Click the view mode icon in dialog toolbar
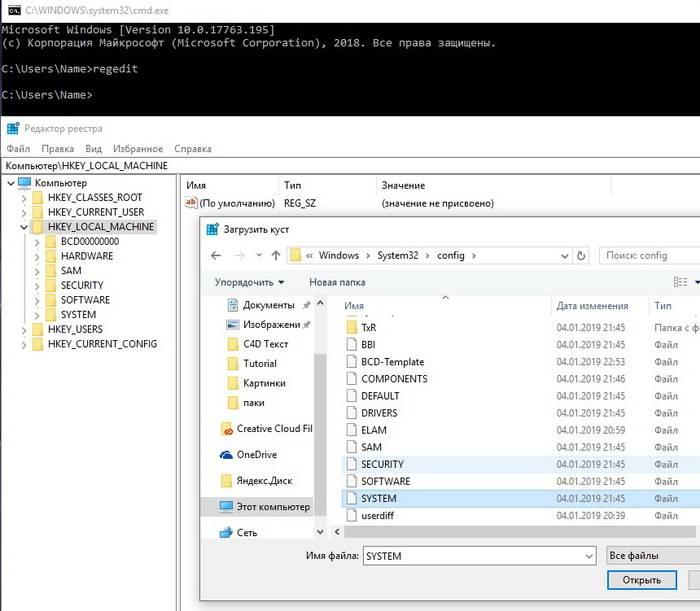Image resolution: width=700 pixels, height=611 pixels. [680, 282]
